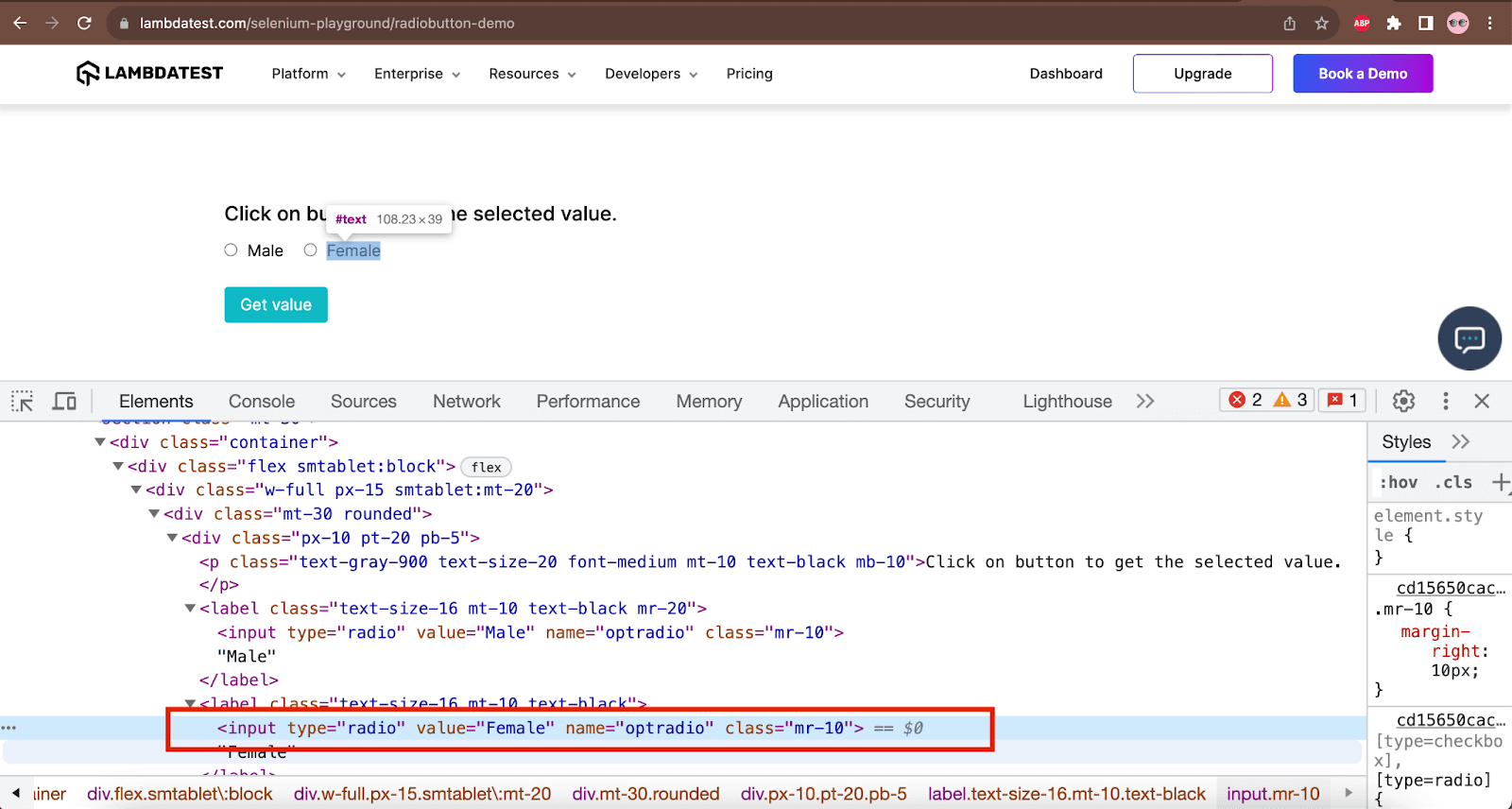Select the Elements tab
This screenshot has height=809, width=1512.
(156, 401)
